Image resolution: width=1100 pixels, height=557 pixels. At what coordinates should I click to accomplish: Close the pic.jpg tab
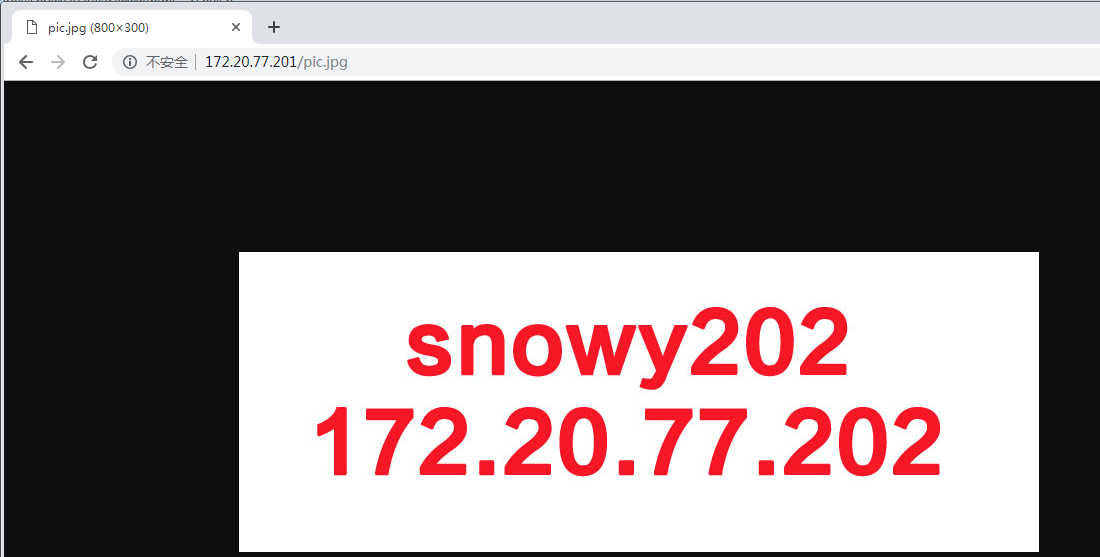(236, 27)
